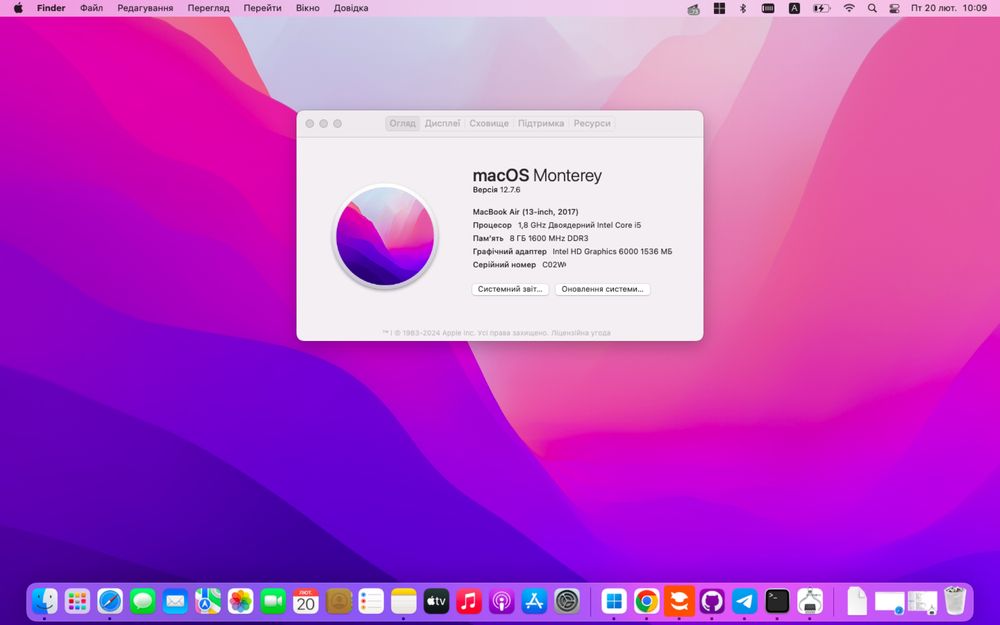Open GitHub Desktop in the Dock
Viewport: 1000px width, 625px height.
tap(712, 601)
